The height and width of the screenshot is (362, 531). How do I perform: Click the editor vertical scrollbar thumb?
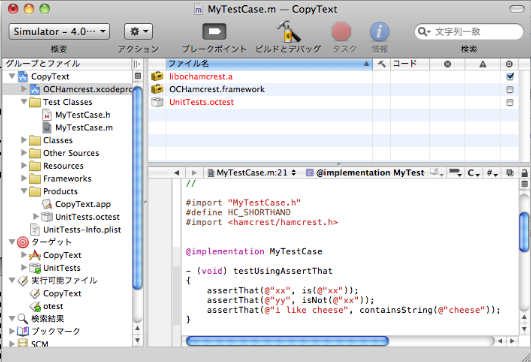pos(524,232)
